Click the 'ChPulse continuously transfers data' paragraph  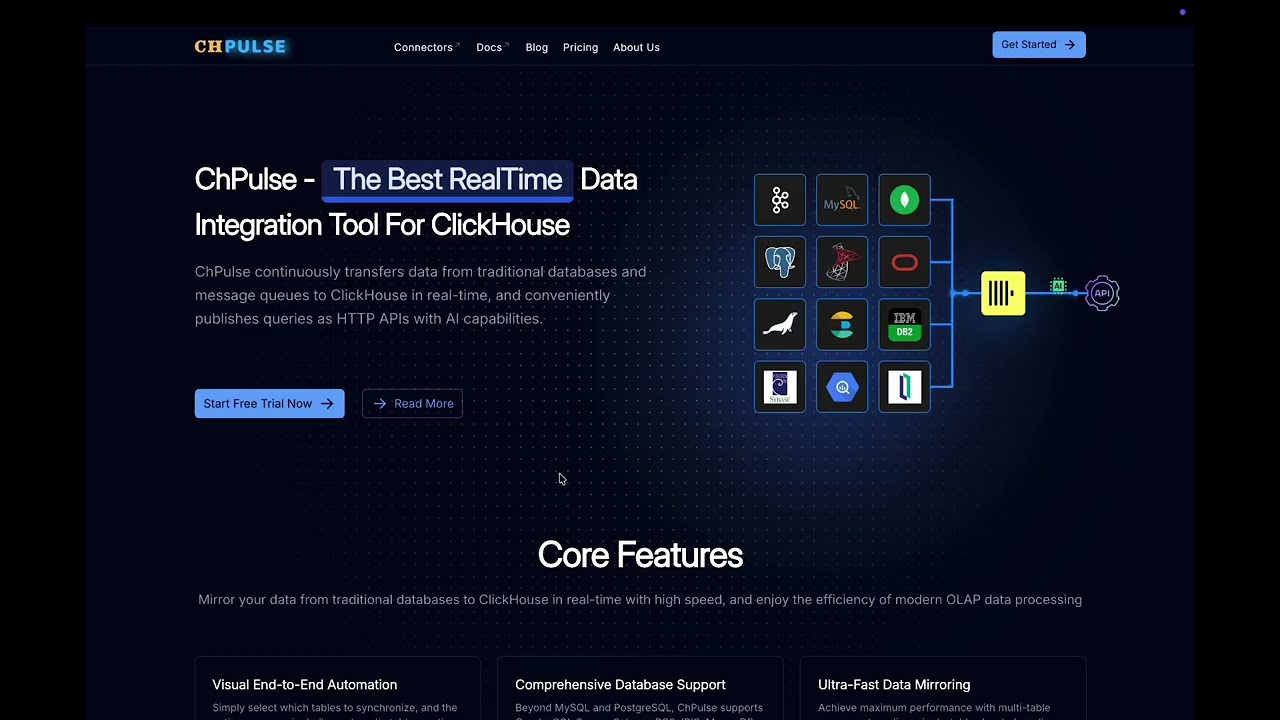coord(421,295)
